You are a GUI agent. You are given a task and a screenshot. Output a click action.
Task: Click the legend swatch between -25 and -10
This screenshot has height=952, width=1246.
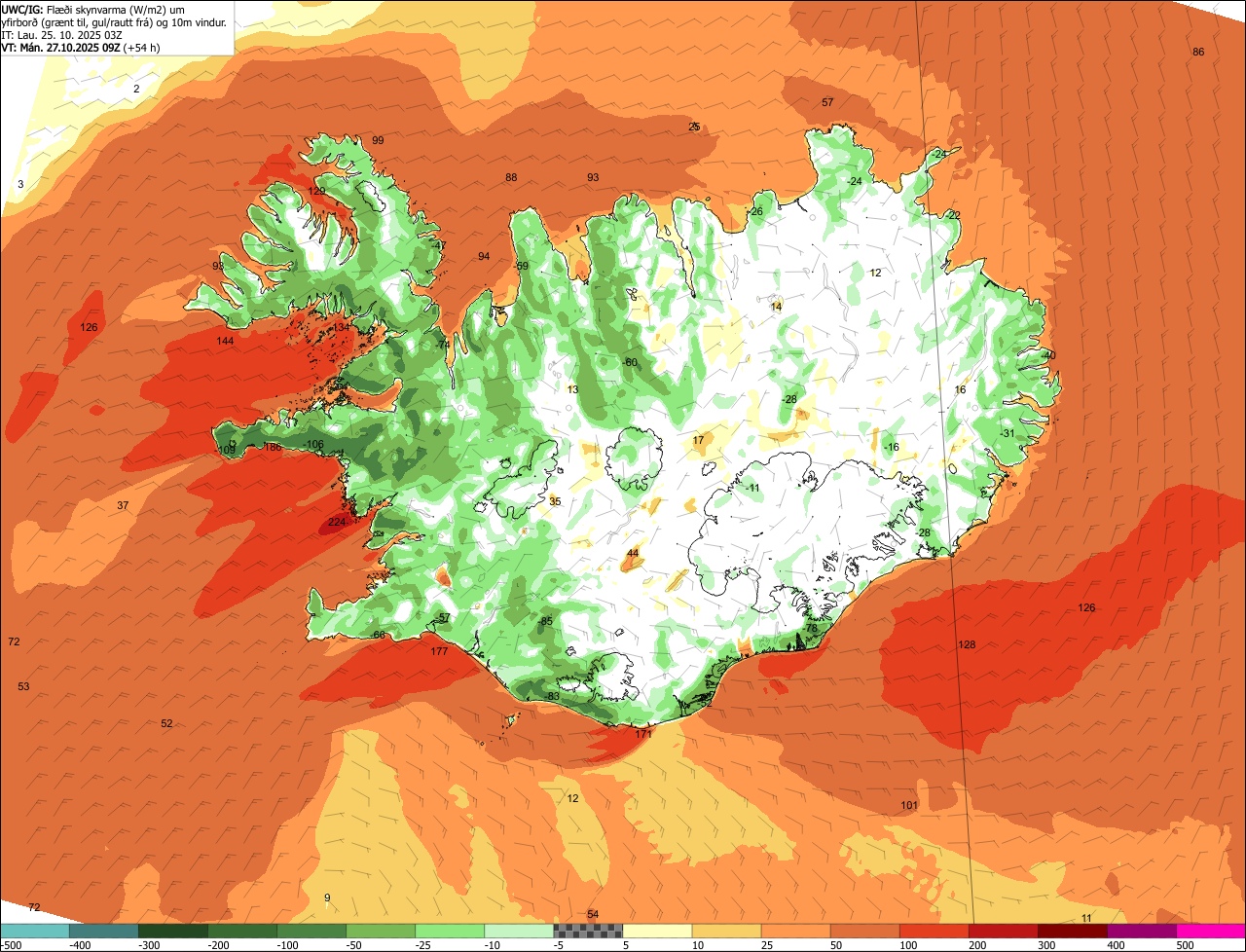[450, 931]
